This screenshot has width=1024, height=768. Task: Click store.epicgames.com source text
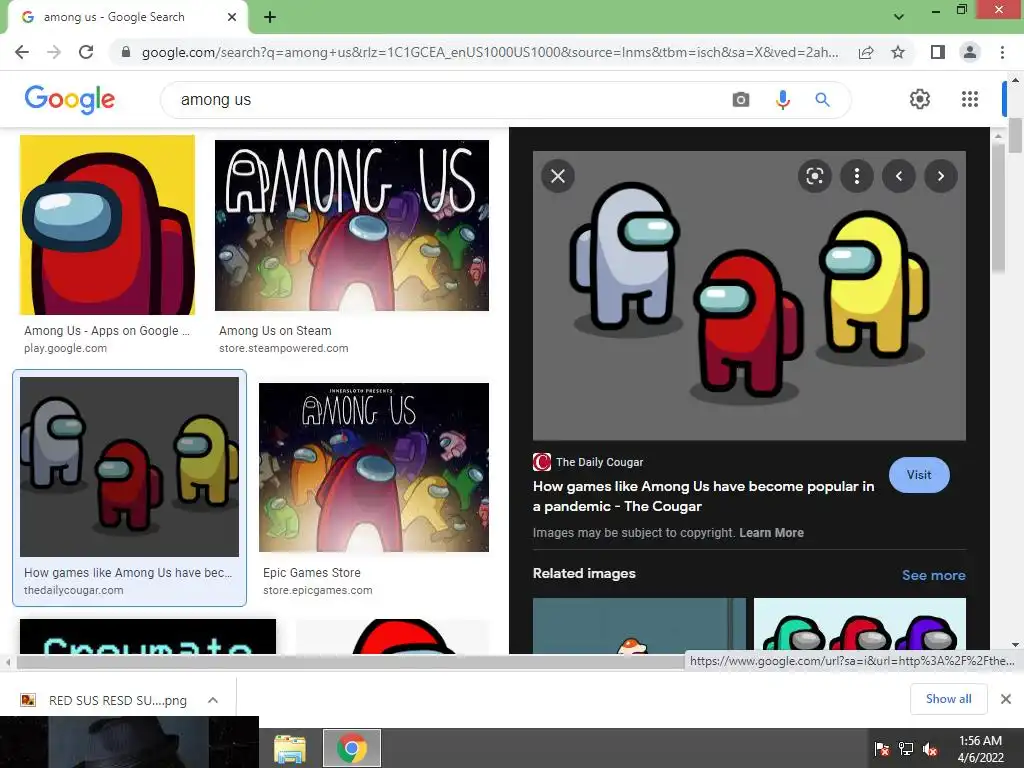click(x=317, y=590)
